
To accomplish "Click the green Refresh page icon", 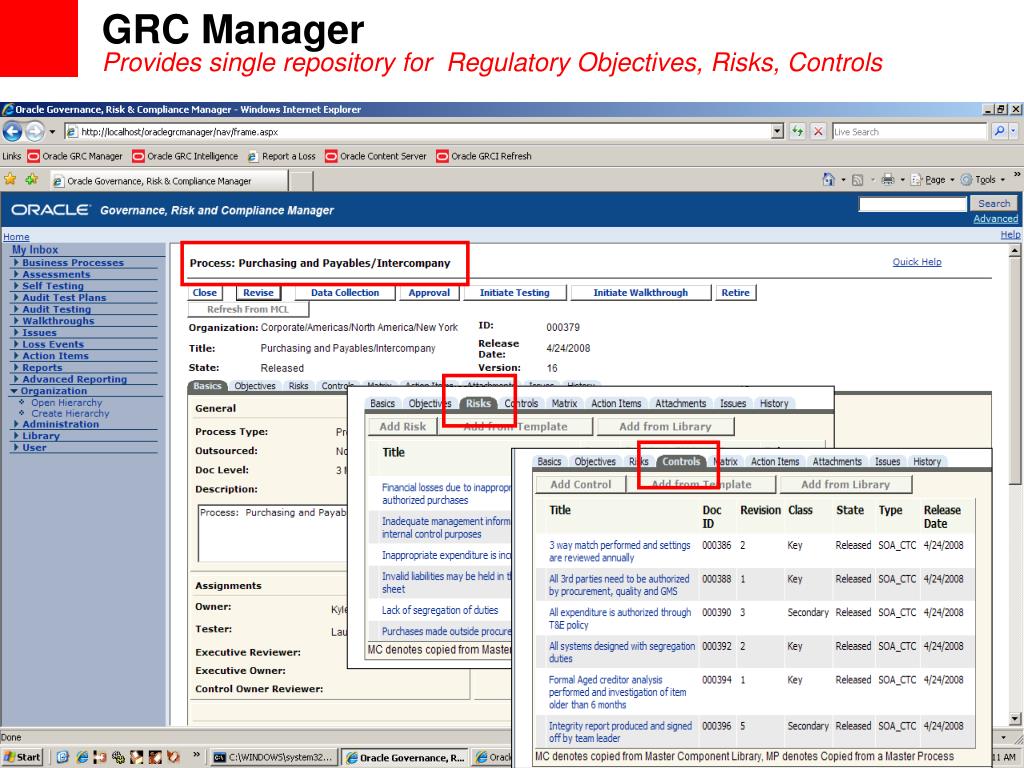I will tap(797, 131).
